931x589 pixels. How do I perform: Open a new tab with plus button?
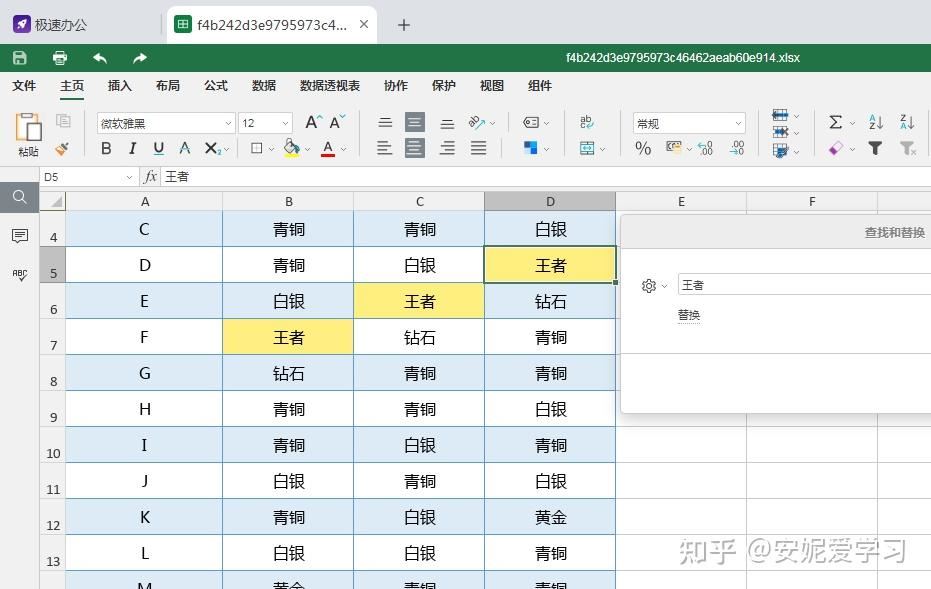[404, 25]
